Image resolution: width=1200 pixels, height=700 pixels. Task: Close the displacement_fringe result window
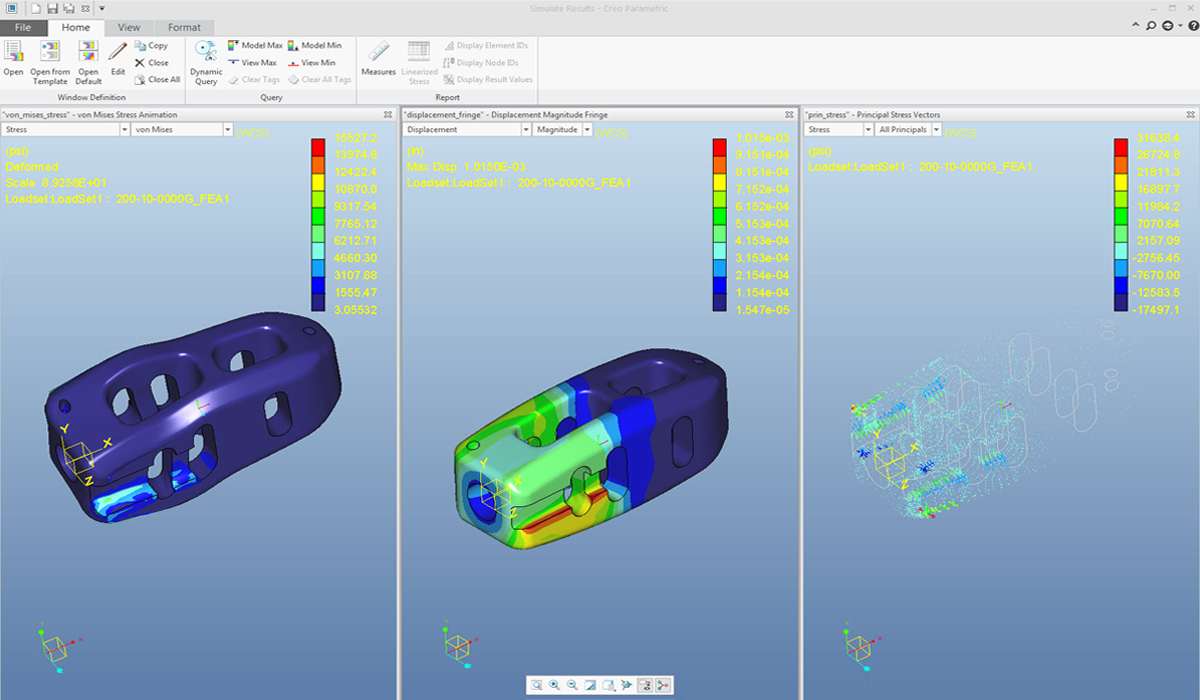click(789, 115)
